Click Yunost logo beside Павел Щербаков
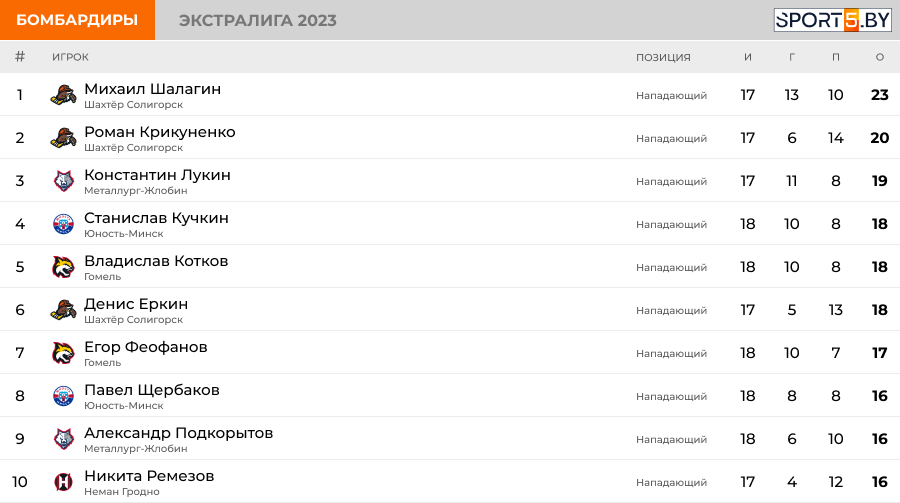Image resolution: width=900 pixels, height=503 pixels. (x=64, y=397)
